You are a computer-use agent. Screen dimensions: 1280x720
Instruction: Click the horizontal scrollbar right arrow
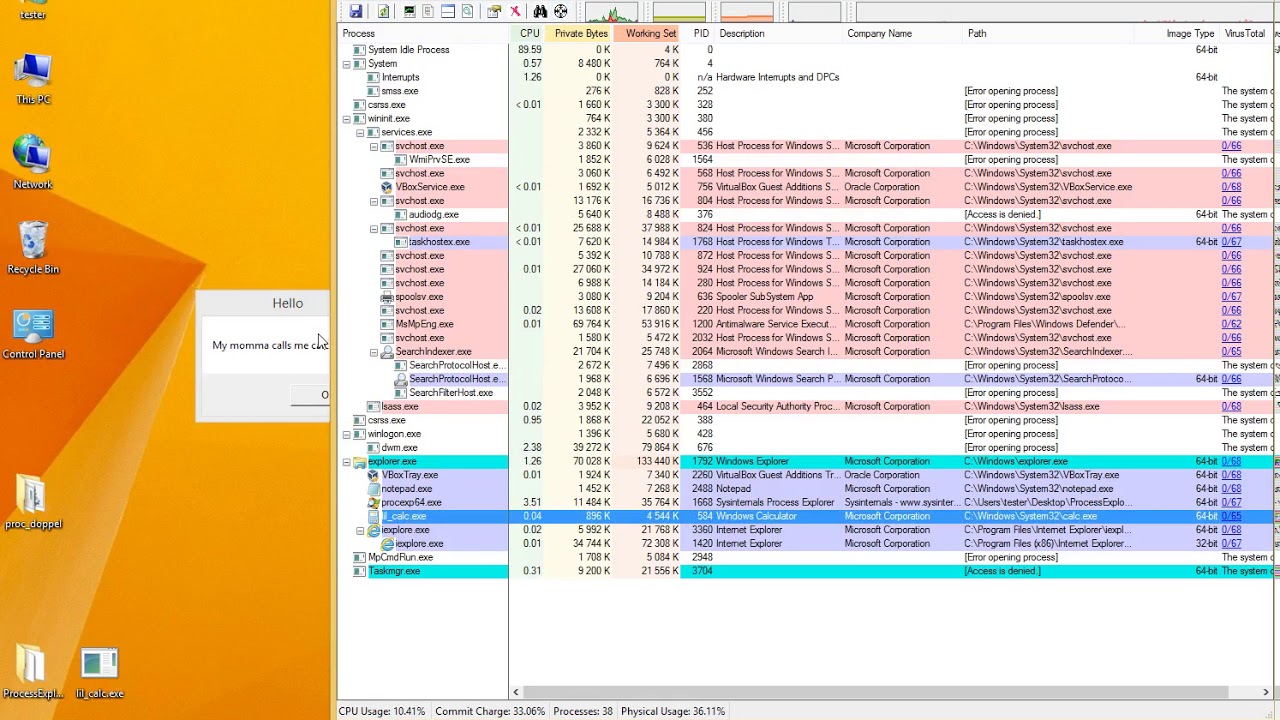[1265, 692]
